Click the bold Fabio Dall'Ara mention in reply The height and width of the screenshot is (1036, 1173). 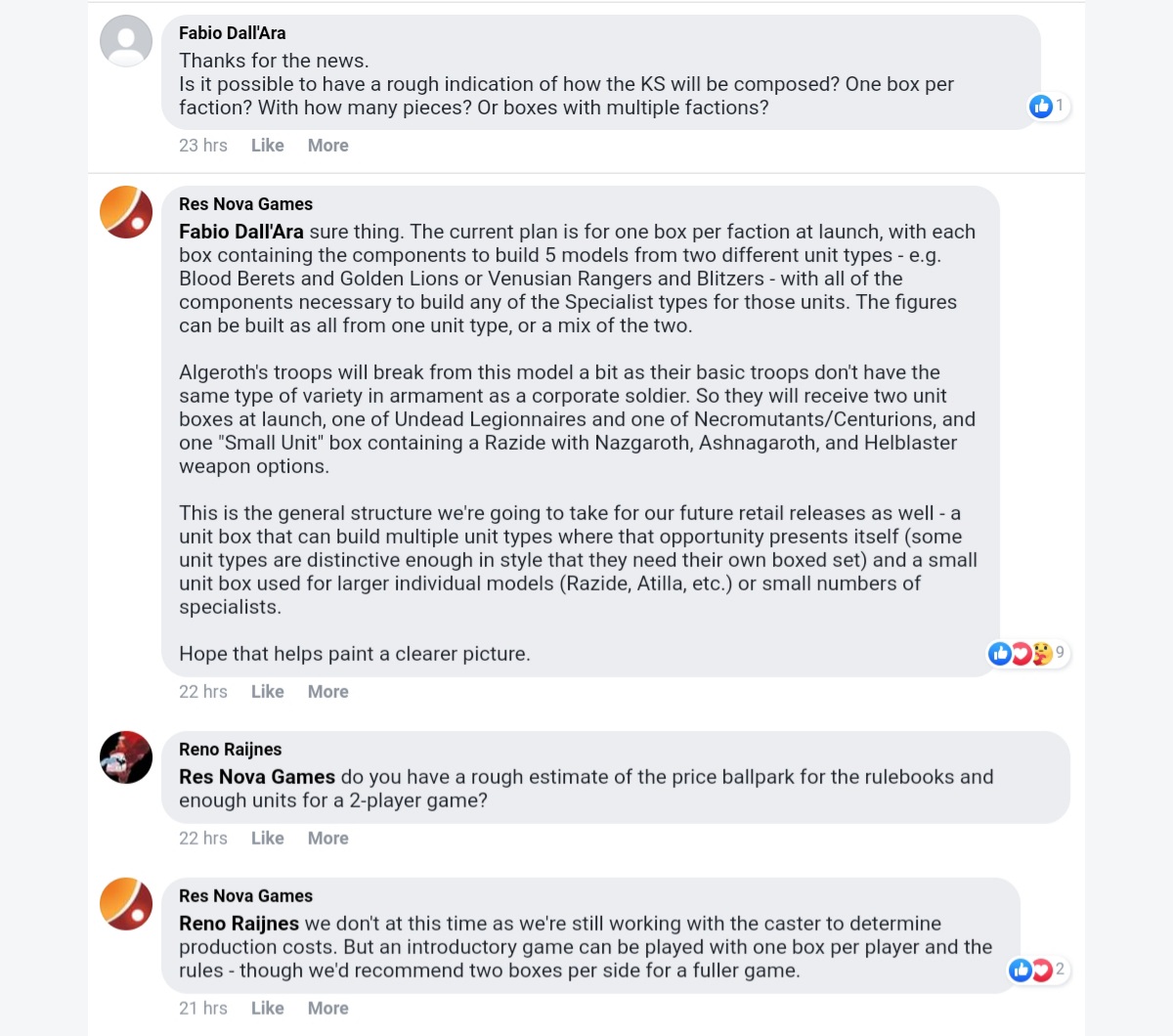point(240,233)
